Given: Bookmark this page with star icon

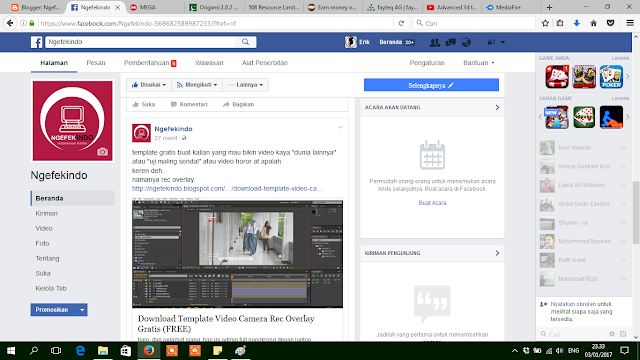Looking at the screenshot, I should (x=545, y=23).
